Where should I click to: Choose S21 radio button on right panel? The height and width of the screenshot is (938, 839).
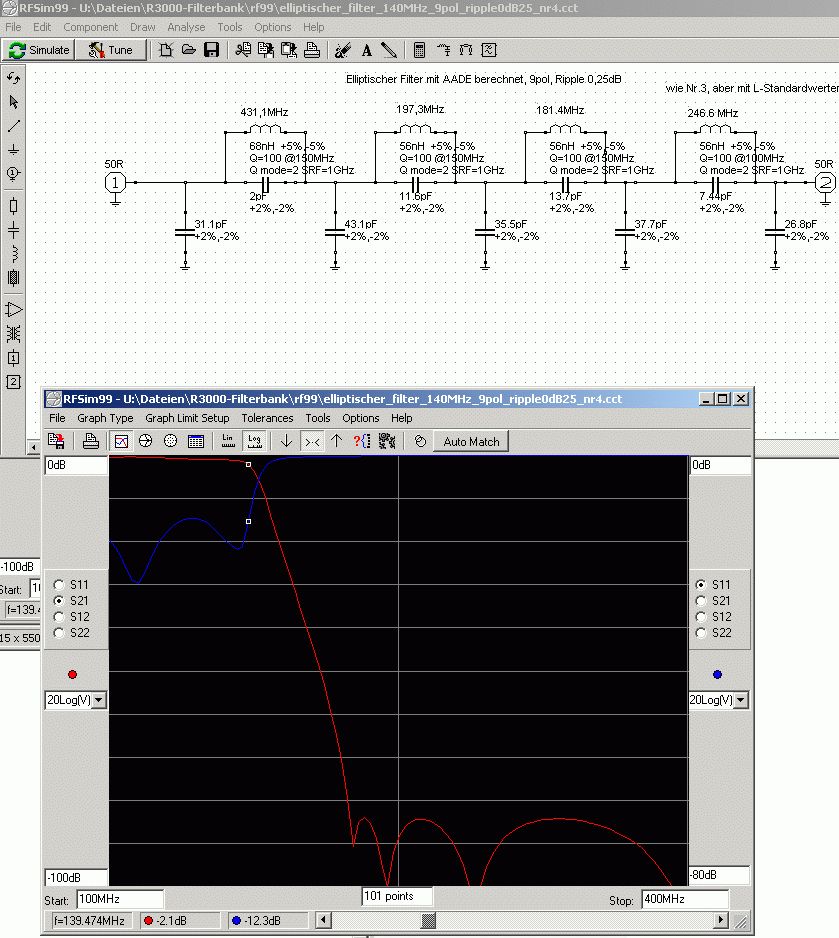700,601
